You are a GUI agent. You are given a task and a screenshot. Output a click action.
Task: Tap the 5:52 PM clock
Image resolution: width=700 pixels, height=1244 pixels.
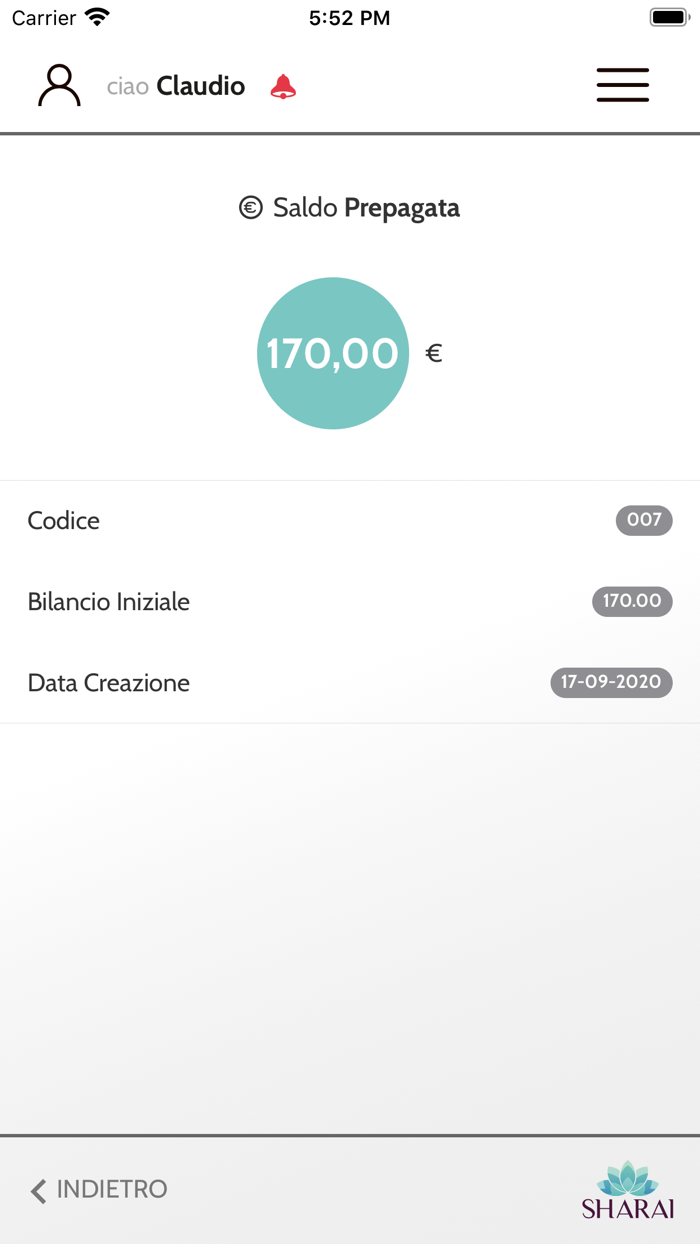click(x=349, y=18)
